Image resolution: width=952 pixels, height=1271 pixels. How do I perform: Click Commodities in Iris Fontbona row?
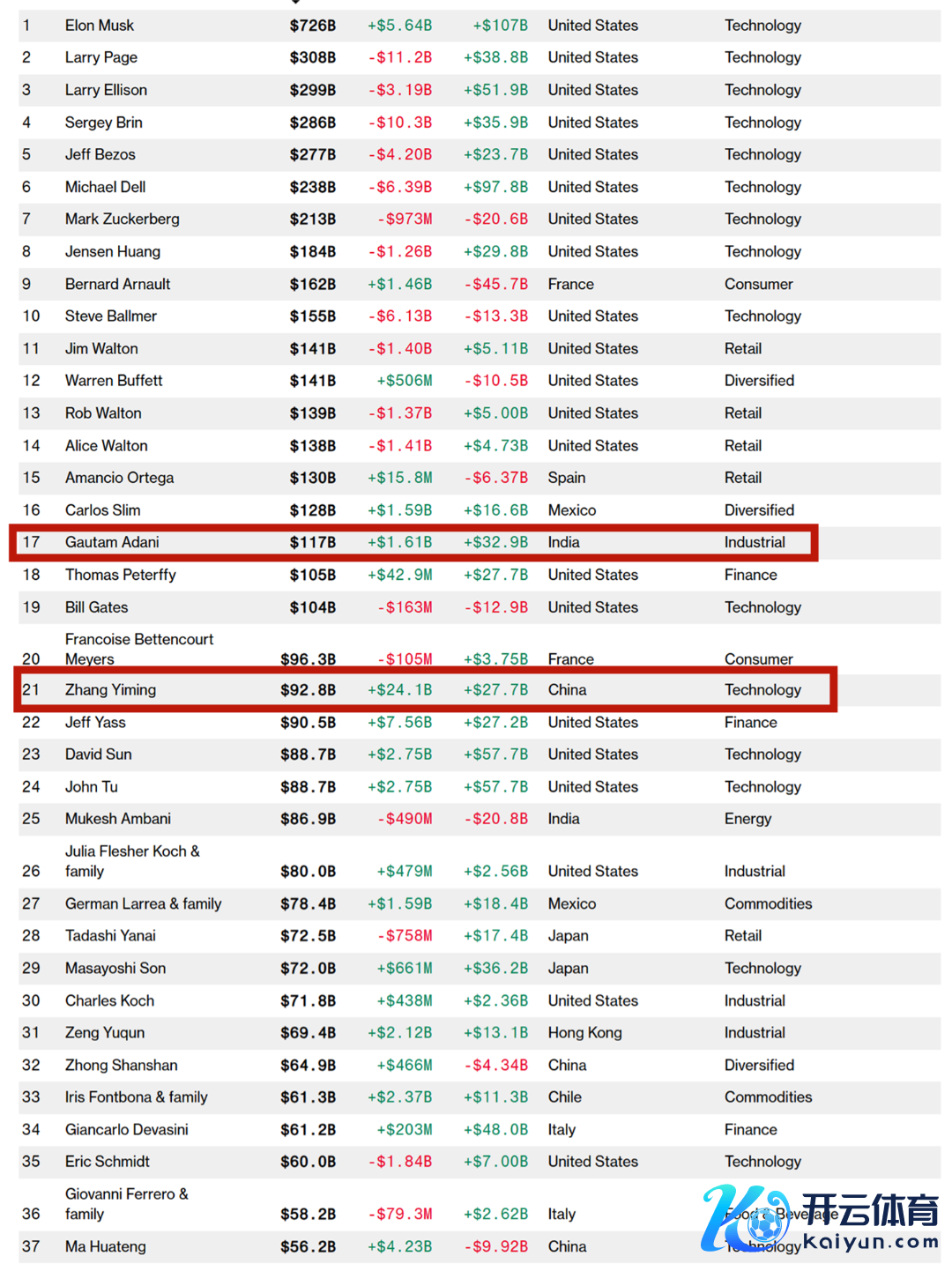click(769, 1097)
